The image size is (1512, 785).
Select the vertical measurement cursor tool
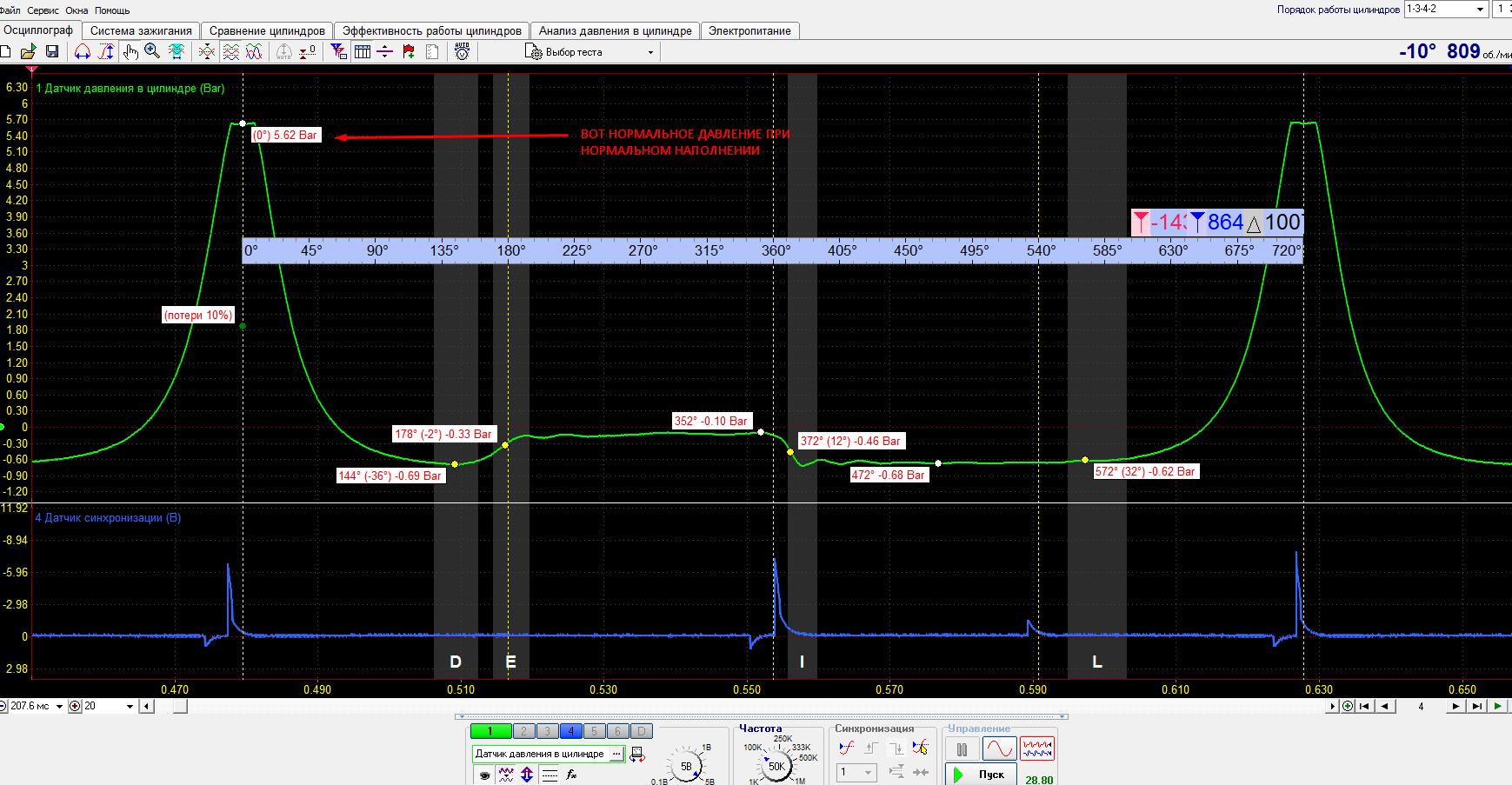coord(106,52)
